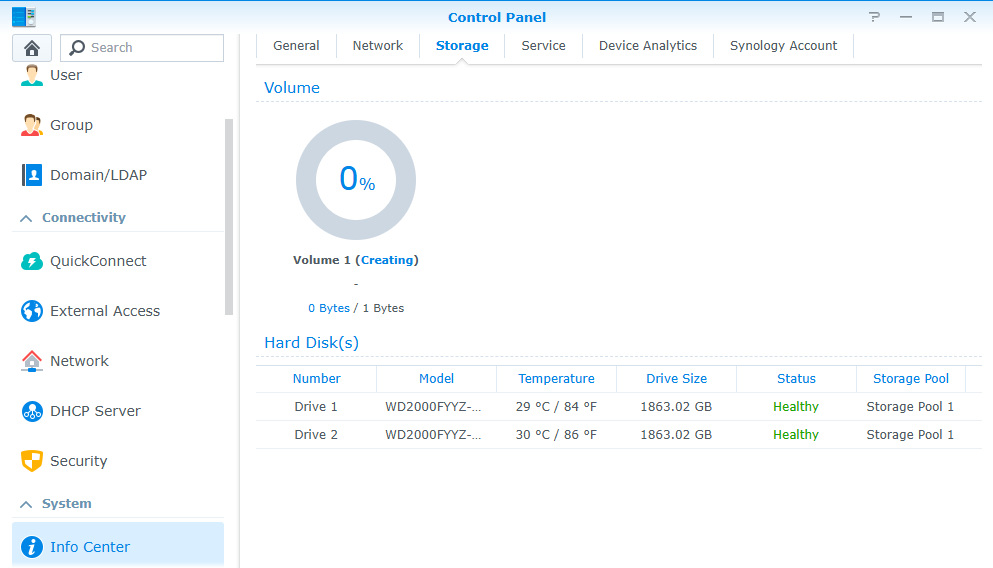
Task: Open the Synology Account tab
Action: pos(783,46)
